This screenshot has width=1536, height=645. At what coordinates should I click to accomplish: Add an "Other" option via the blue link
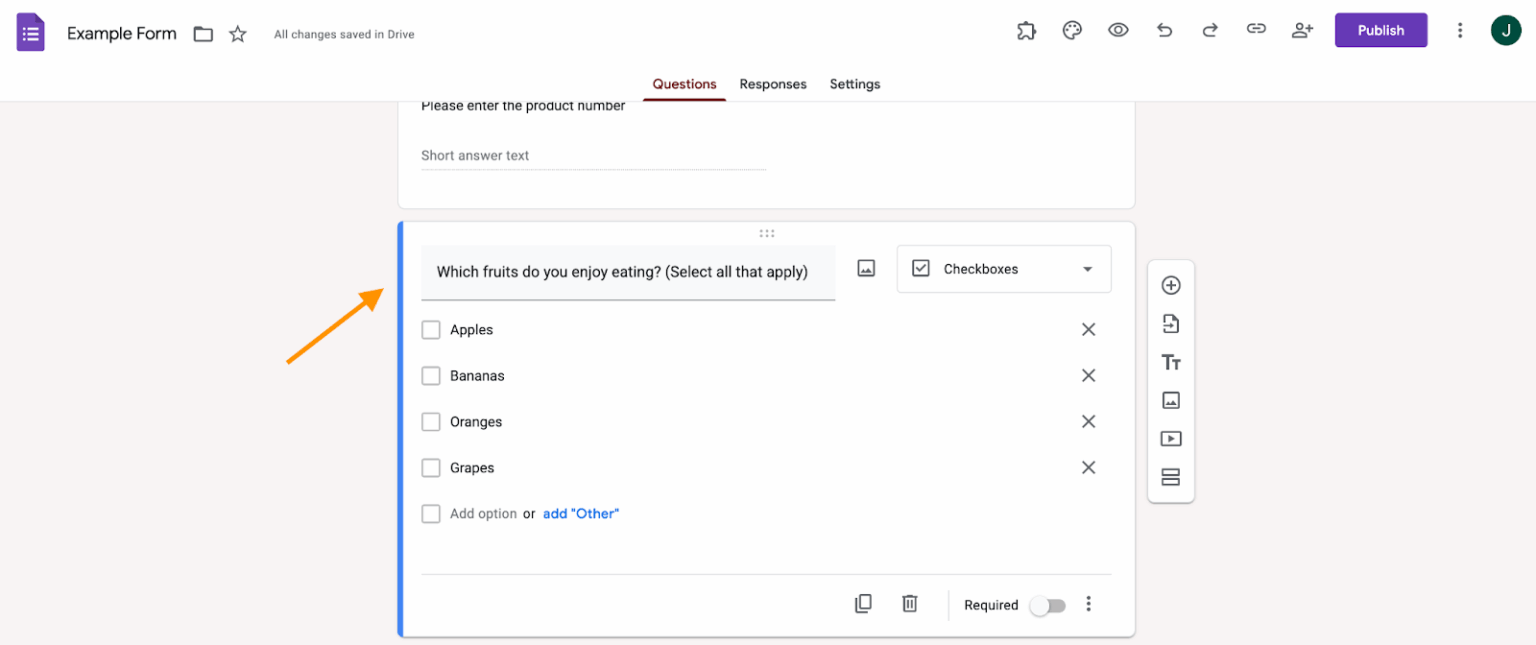[581, 513]
